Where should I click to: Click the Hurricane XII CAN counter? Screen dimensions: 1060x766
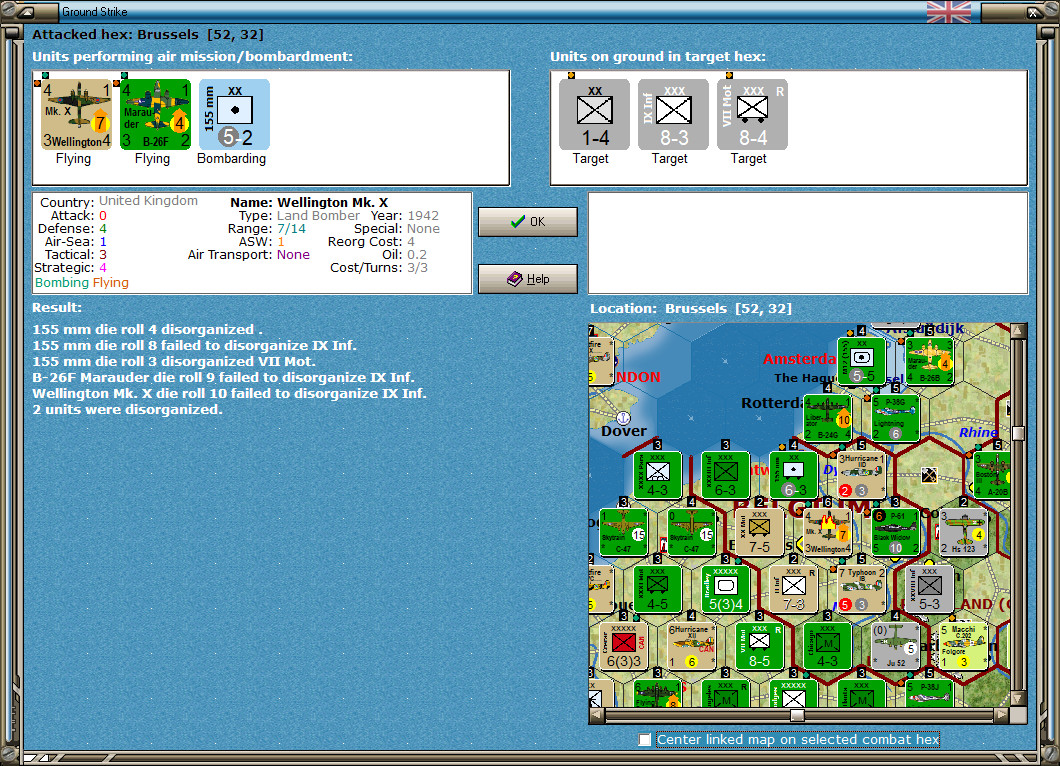[692, 646]
